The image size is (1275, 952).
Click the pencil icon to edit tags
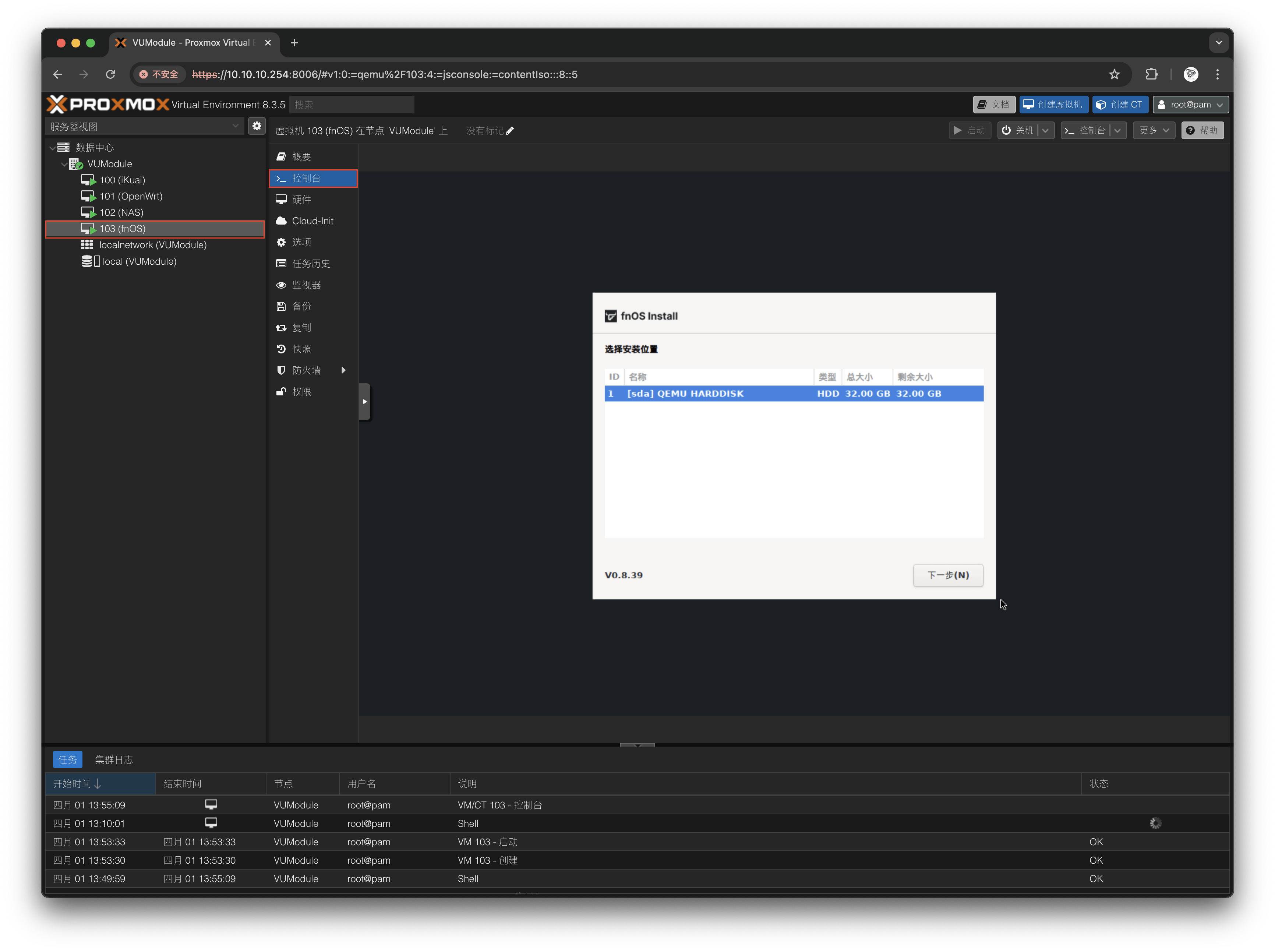point(510,131)
